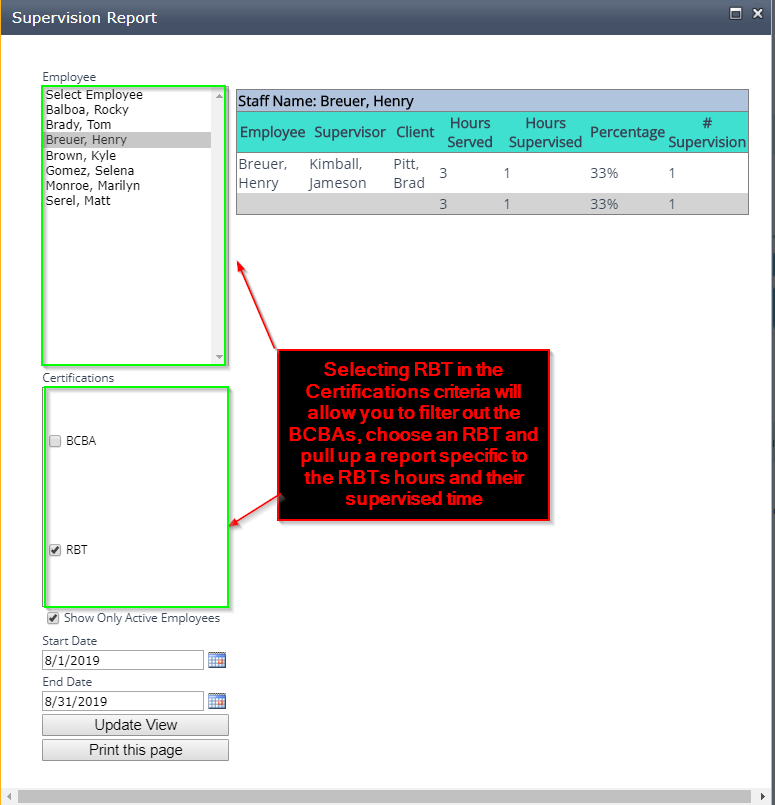
Task: Click the Start Date input field
Action: coord(123,660)
